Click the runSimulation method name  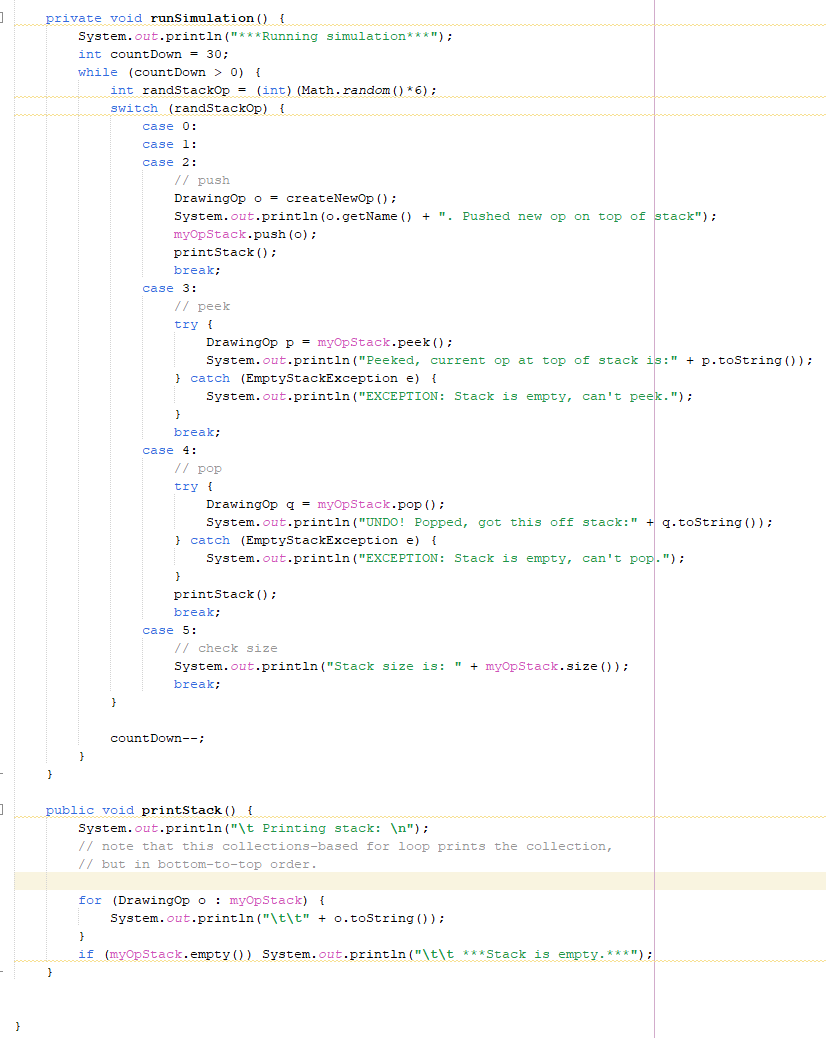[x=202, y=18]
